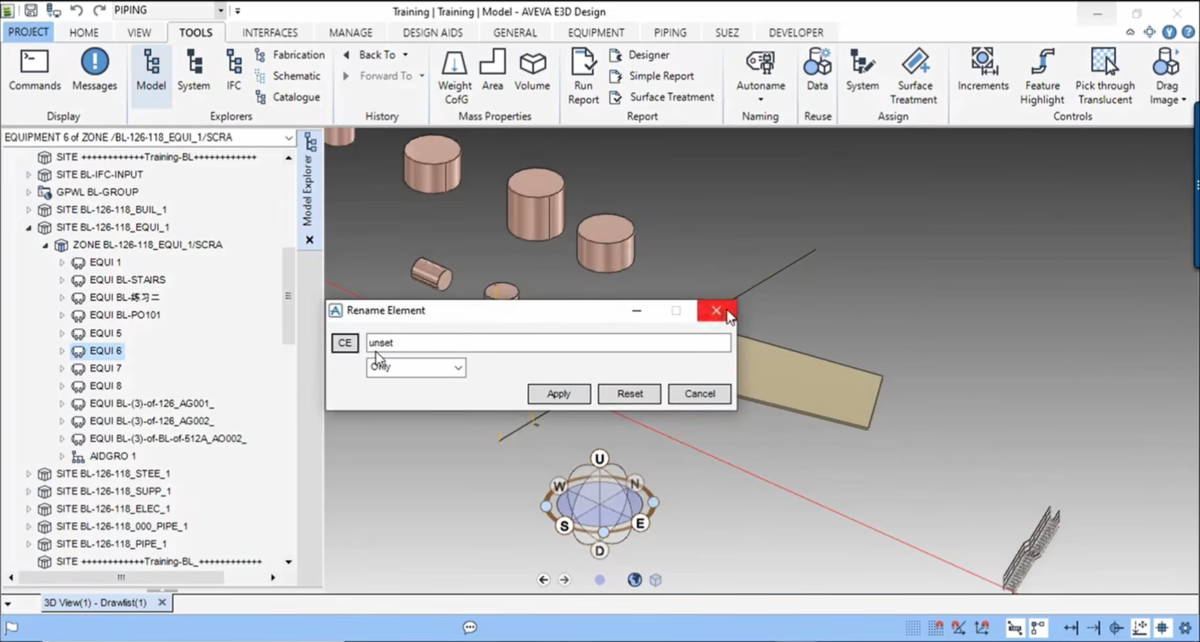Open the IFC explorer
Screen dimensions: 1200x642
tap(234, 70)
